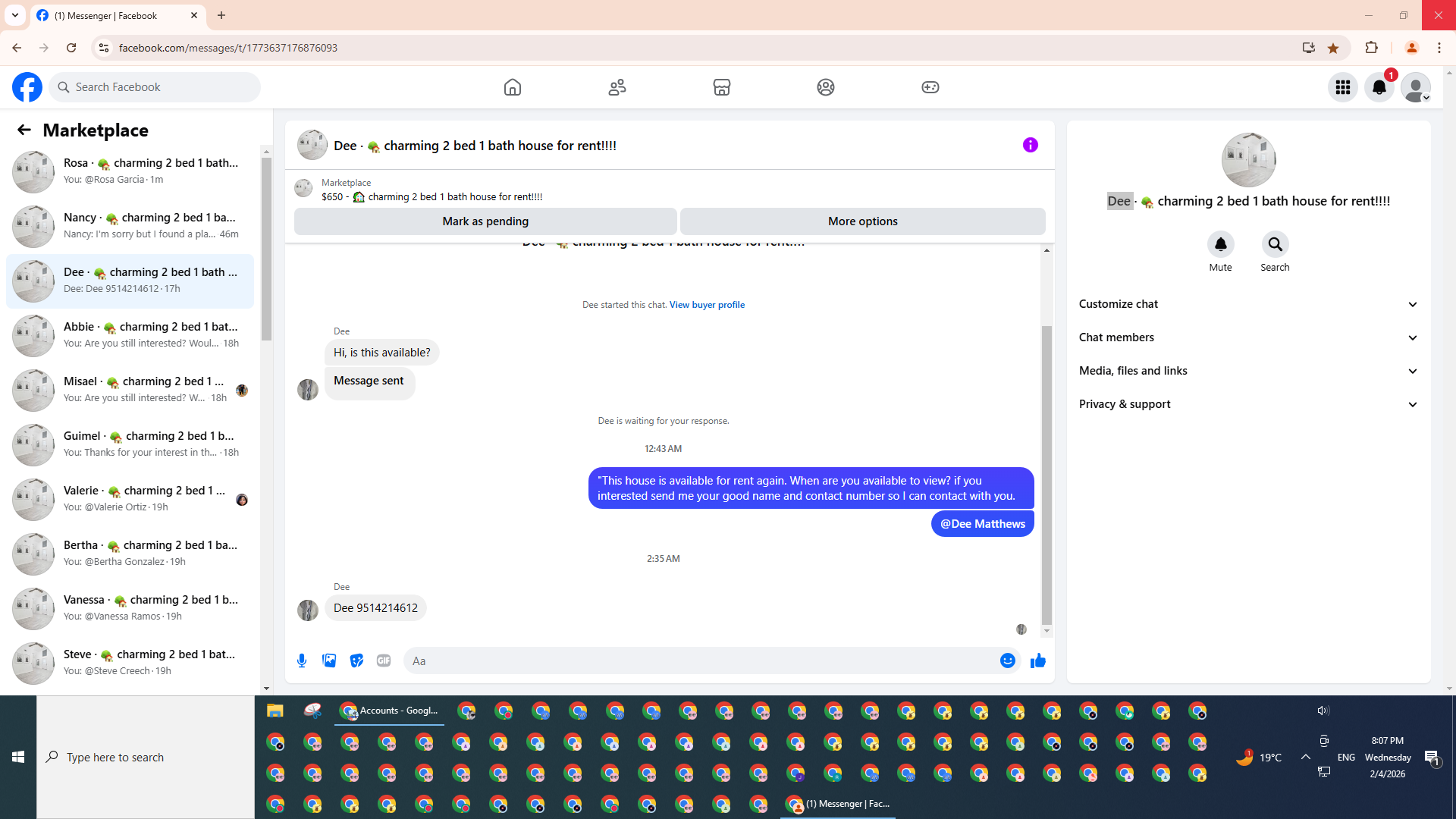Image resolution: width=1456 pixels, height=819 pixels.
Task: Expand Chat members section
Action: [1248, 337]
